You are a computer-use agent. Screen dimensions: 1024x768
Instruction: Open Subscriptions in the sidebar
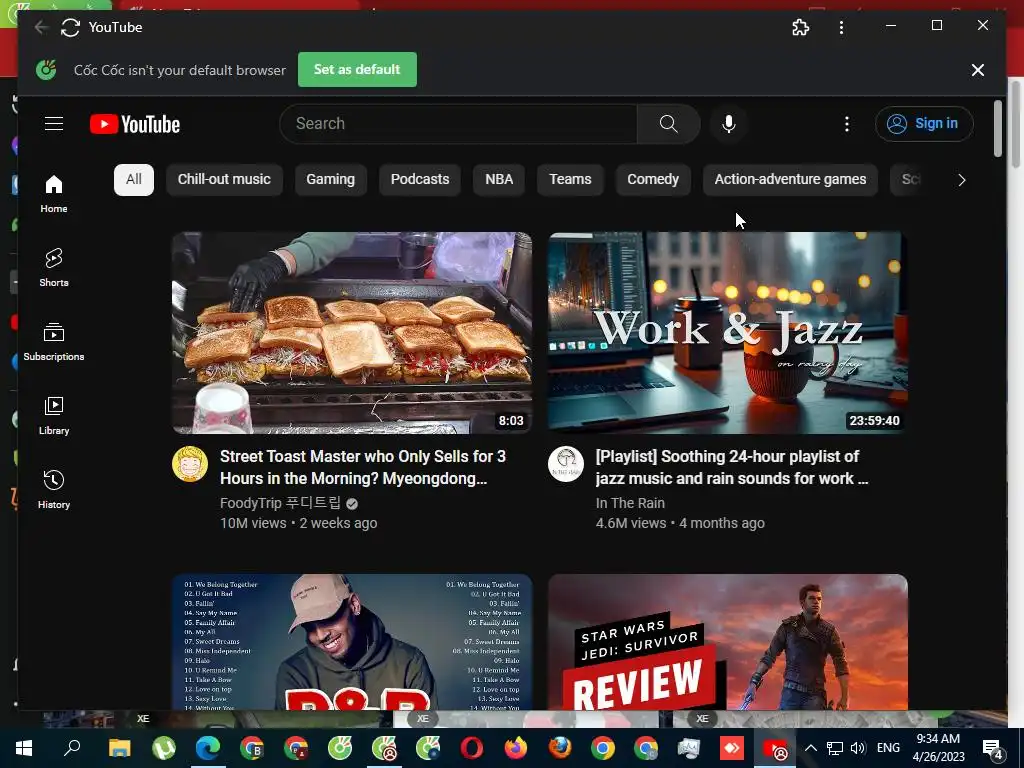pyautogui.click(x=54, y=342)
